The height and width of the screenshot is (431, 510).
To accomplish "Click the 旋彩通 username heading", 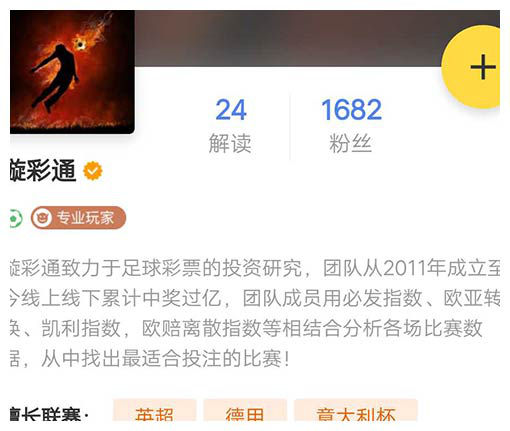I will click(x=43, y=170).
